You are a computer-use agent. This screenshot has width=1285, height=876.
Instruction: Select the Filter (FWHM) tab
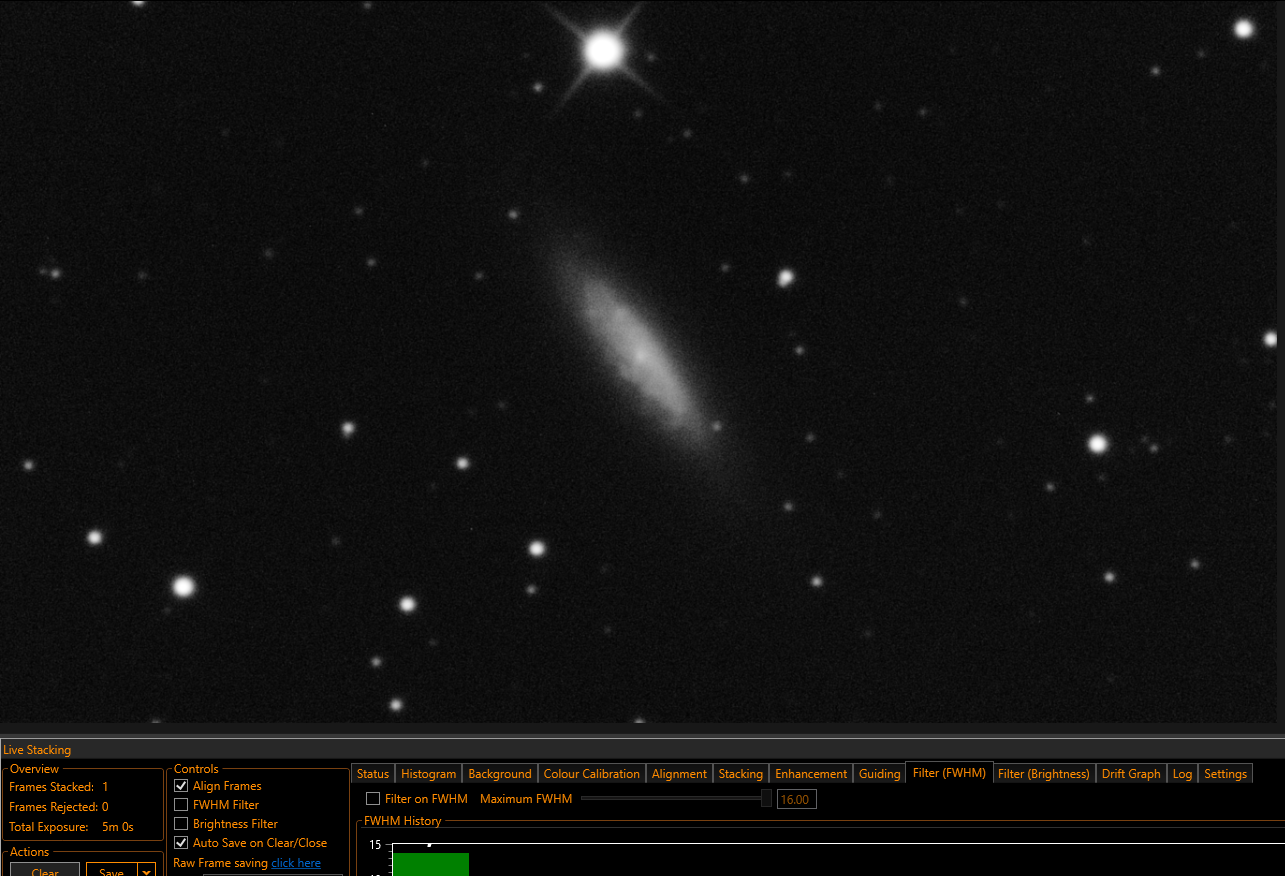point(949,773)
